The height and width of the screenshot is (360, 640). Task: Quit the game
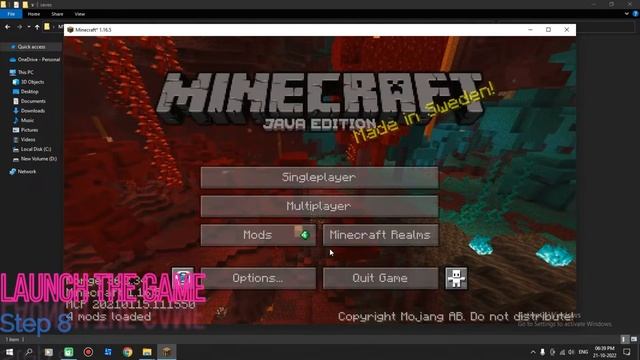click(x=380, y=278)
